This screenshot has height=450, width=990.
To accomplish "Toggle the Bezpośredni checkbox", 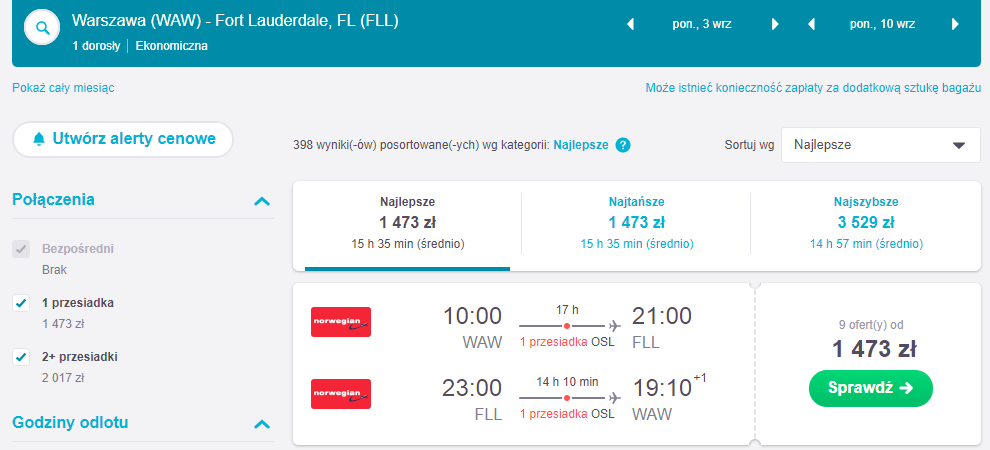I will (21, 249).
